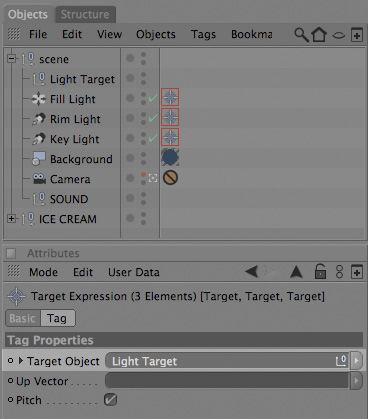368x419 pixels.
Task: Expand the Target Object disclosure triangle
Action: coord(21,361)
